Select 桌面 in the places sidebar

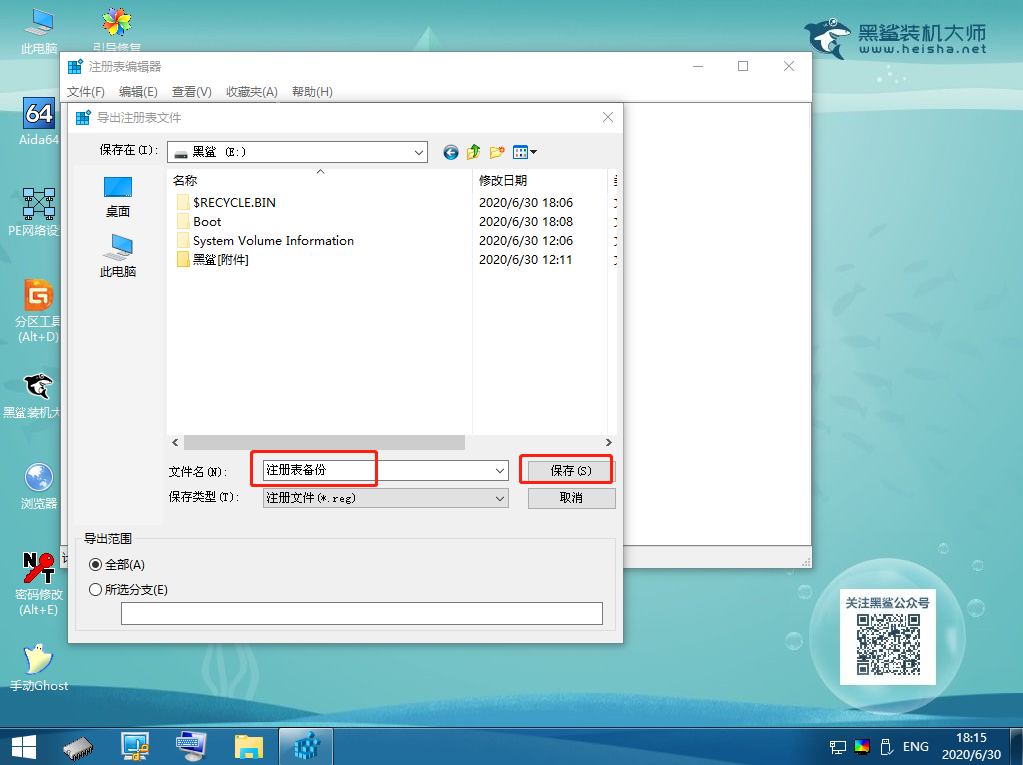pyautogui.click(x=118, y=196)
